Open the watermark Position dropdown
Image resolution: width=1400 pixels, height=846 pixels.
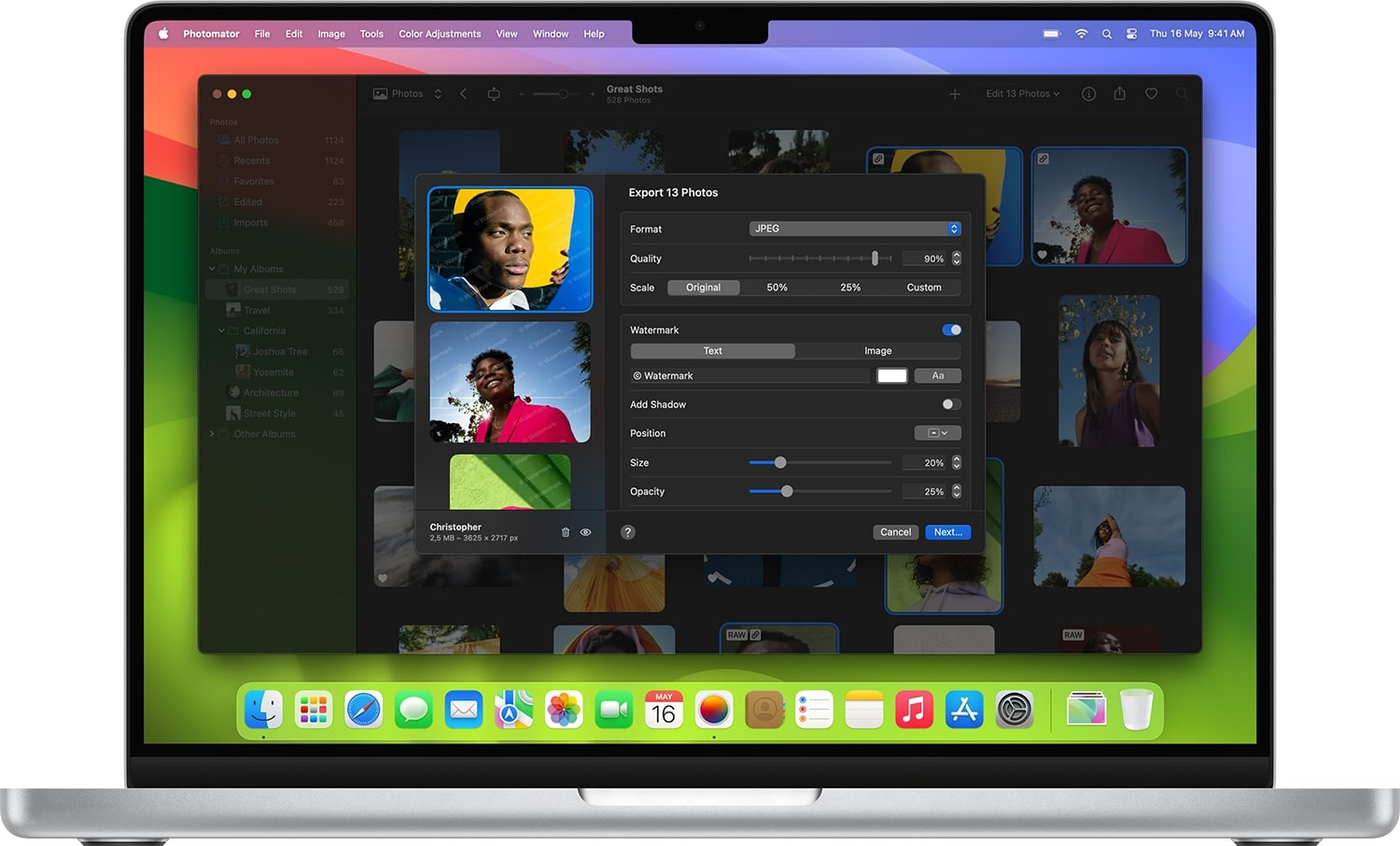click(x=937, y=433)
